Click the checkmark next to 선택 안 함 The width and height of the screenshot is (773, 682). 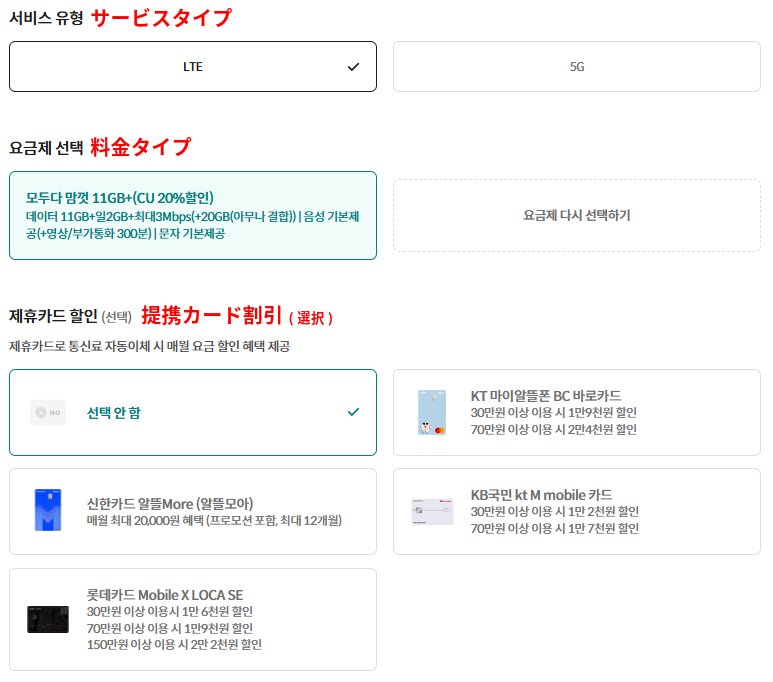coord(353,412)
